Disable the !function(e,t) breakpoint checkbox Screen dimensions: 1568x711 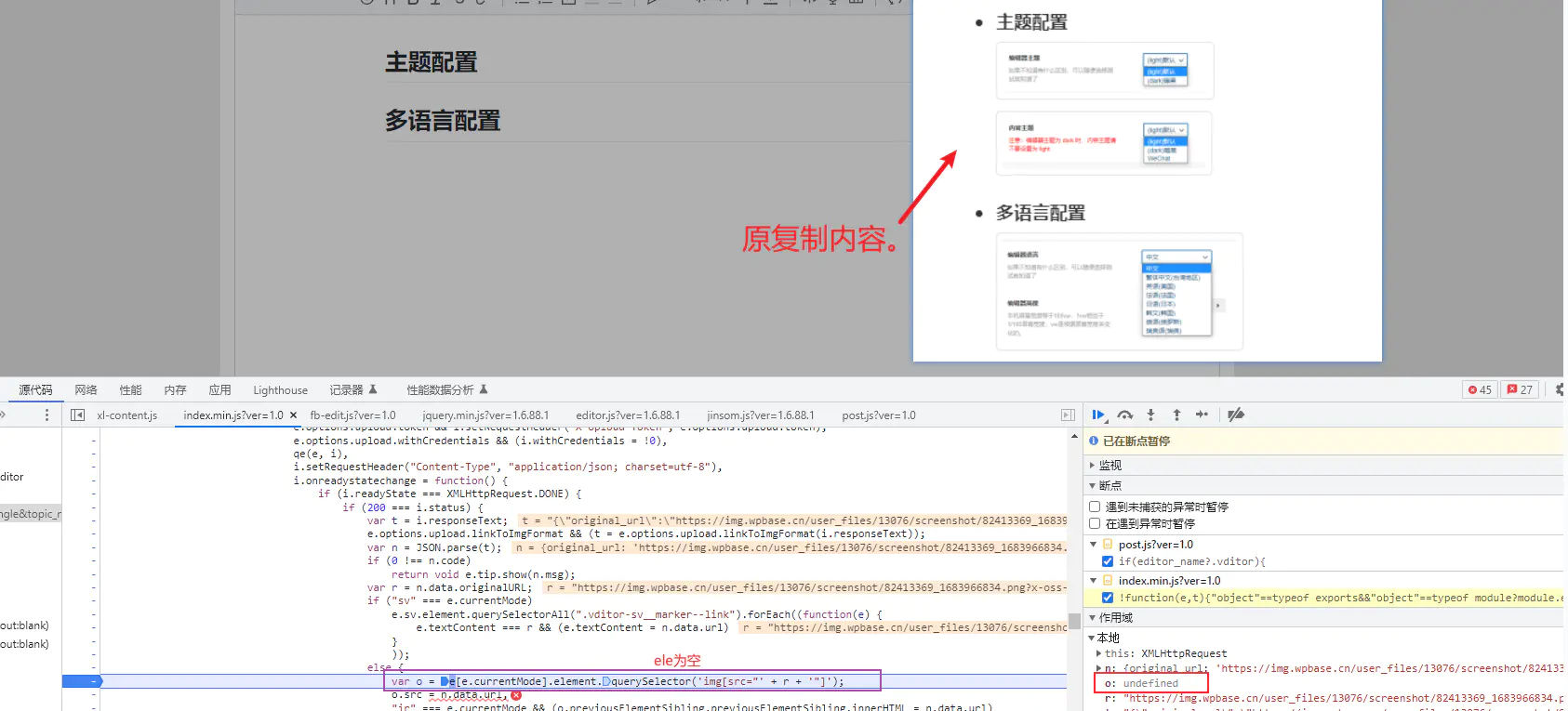1108,598
